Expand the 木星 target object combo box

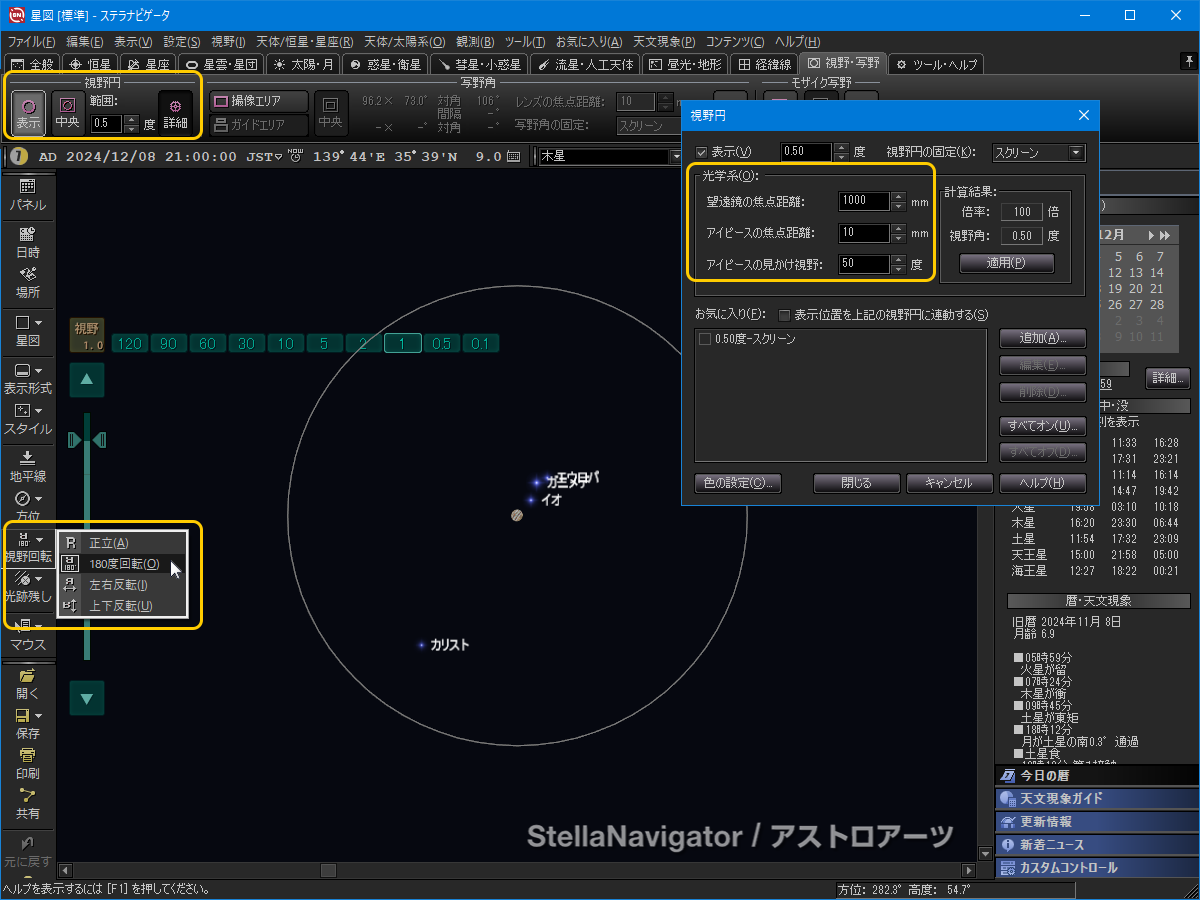point(676,157)
